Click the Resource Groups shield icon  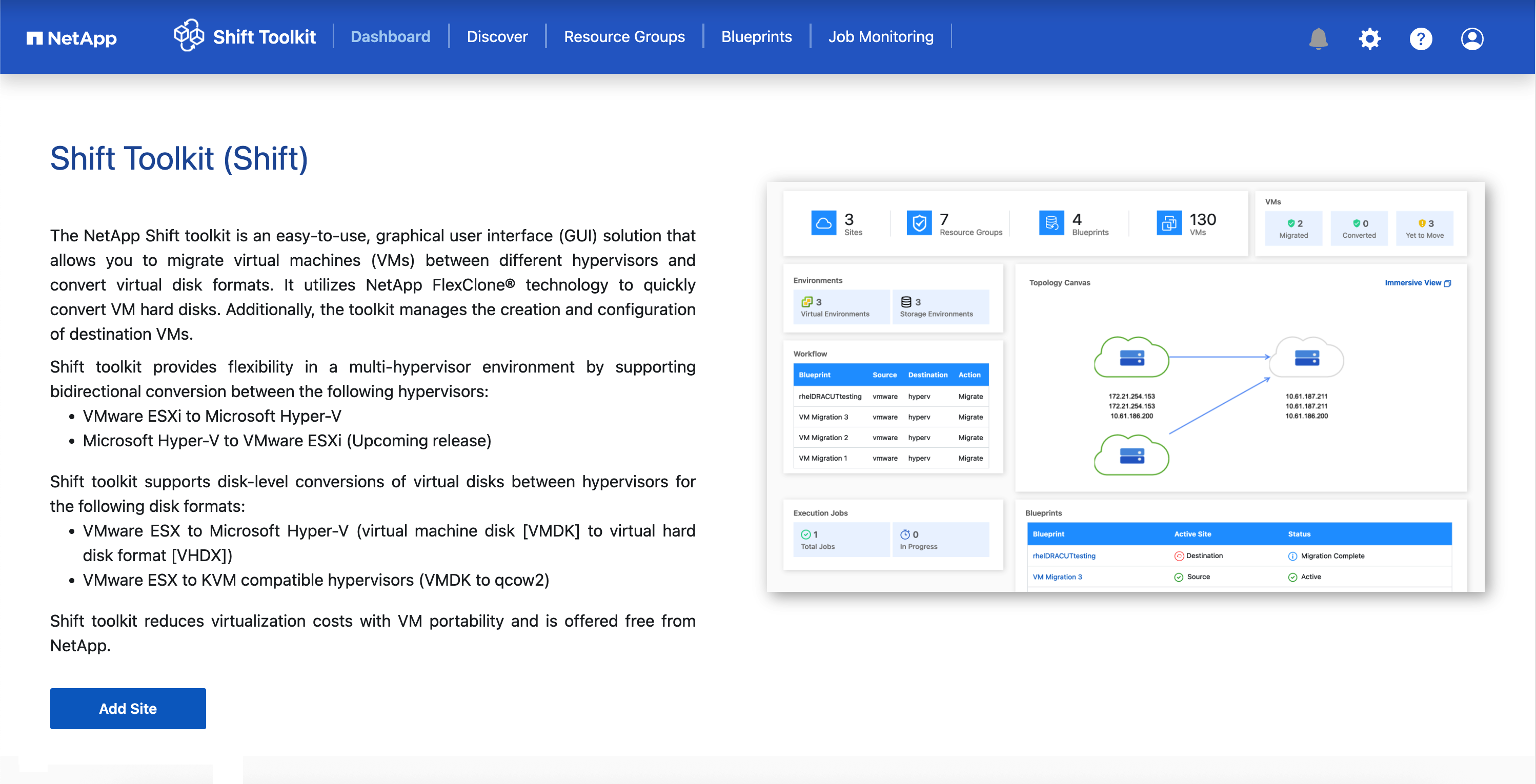click(x=919, y=223)
